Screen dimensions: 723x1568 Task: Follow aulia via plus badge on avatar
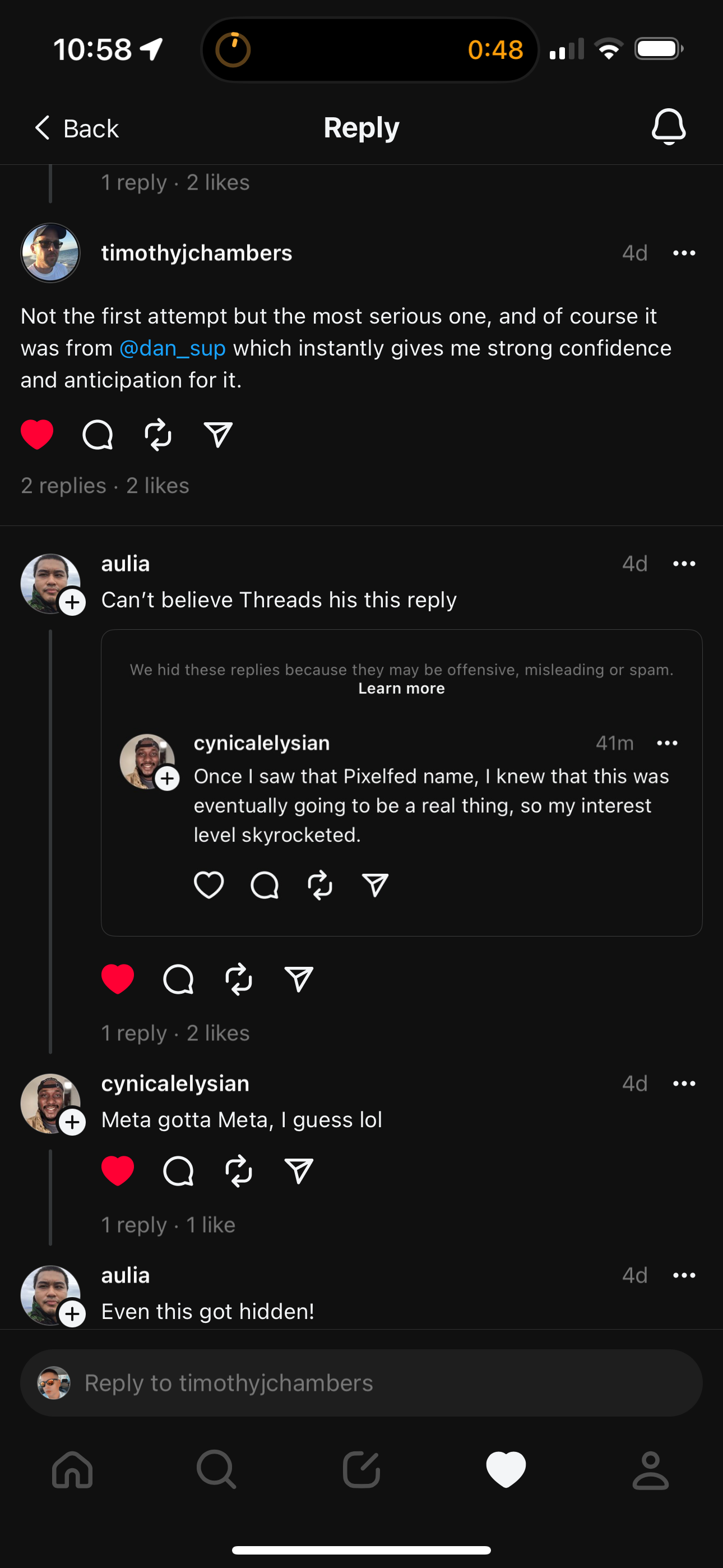pyautogui.click(x=72, y=602)
